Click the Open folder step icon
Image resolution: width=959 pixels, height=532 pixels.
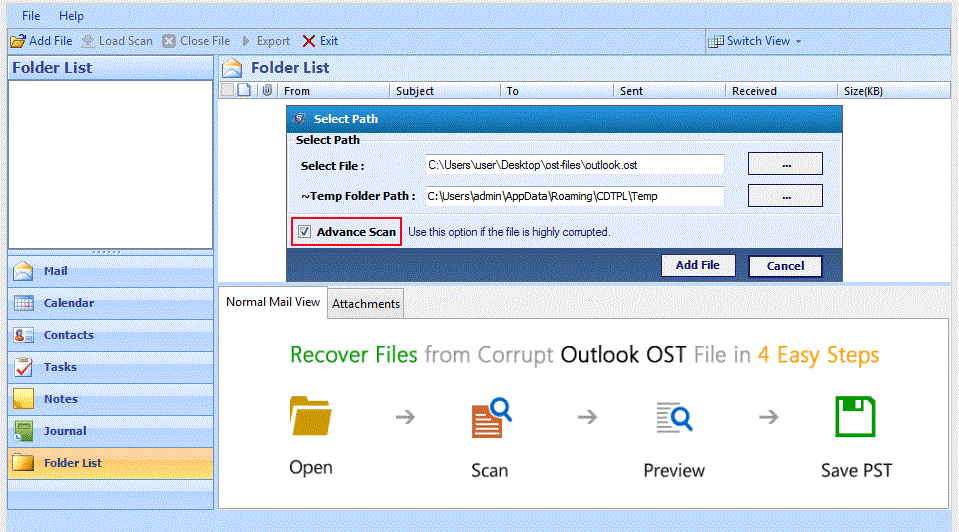click(x=311, y=416)
